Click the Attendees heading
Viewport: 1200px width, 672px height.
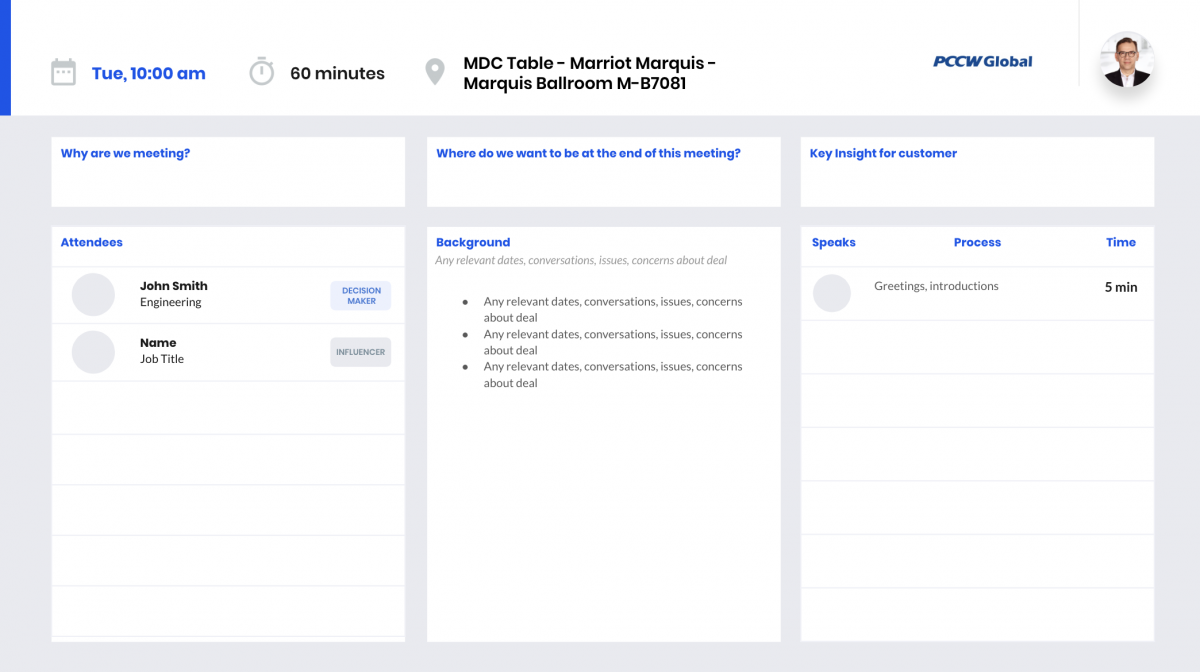click(x=91, y=242)
